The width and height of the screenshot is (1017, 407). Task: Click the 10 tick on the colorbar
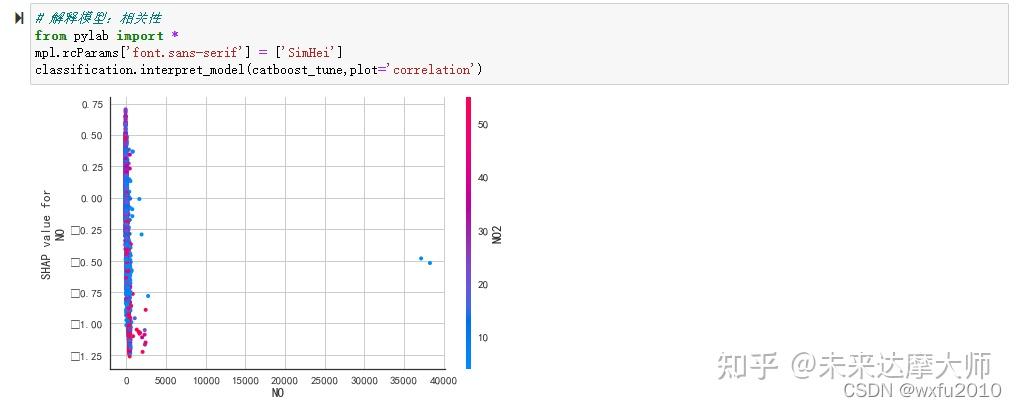(x=484, y=338)
